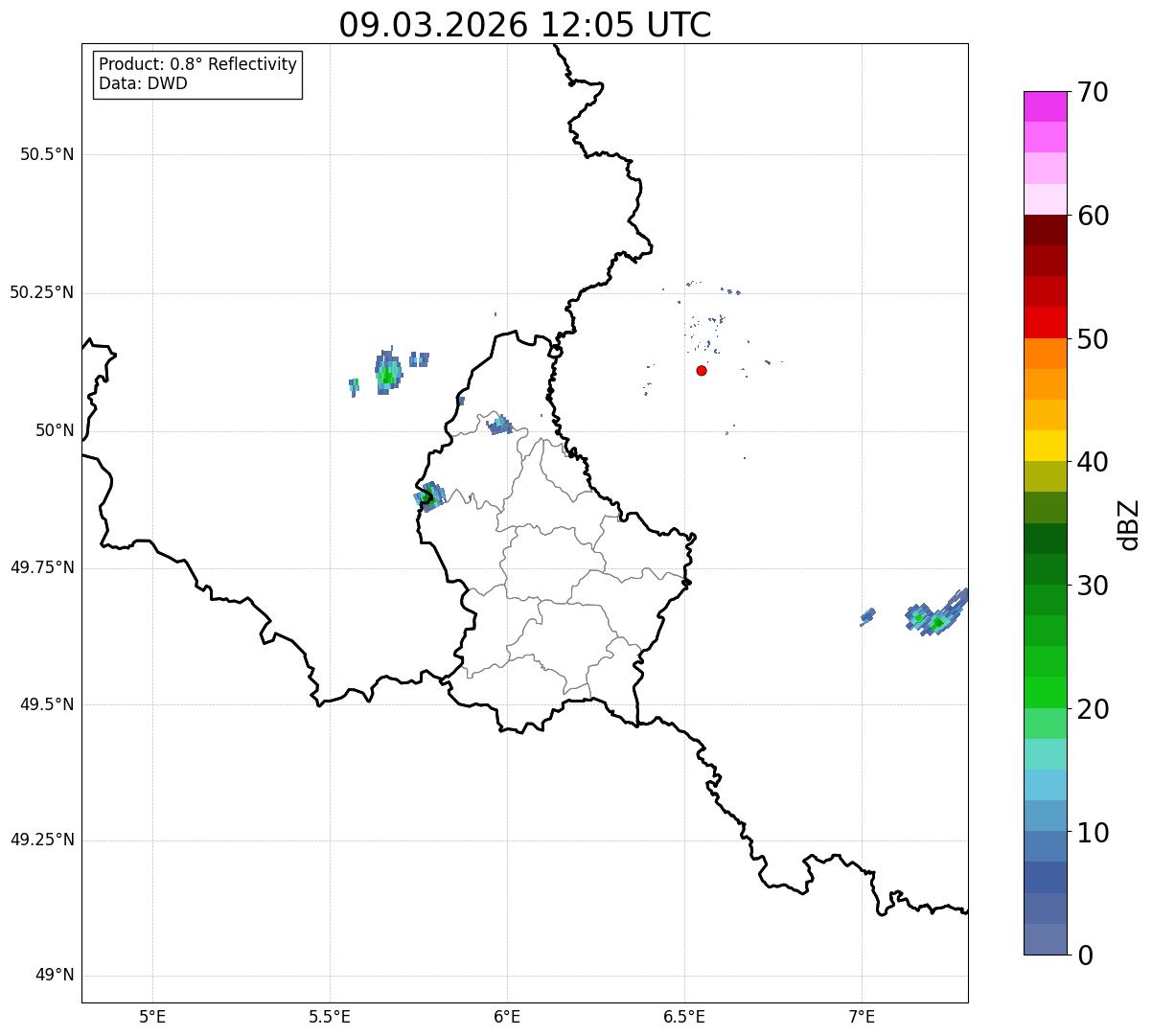Click the 5°E longitude axis label
This screenshot has width=1152, height=1036.
[152, 1016]
